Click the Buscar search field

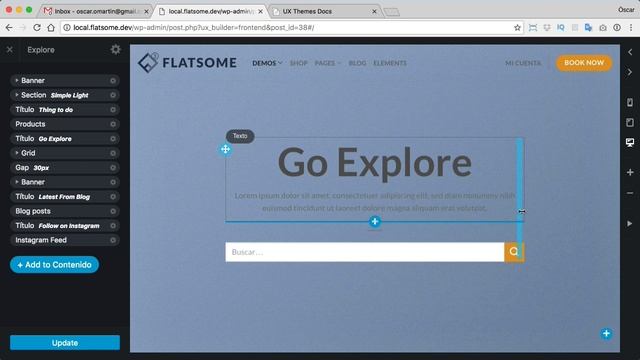tap(364, 252)
